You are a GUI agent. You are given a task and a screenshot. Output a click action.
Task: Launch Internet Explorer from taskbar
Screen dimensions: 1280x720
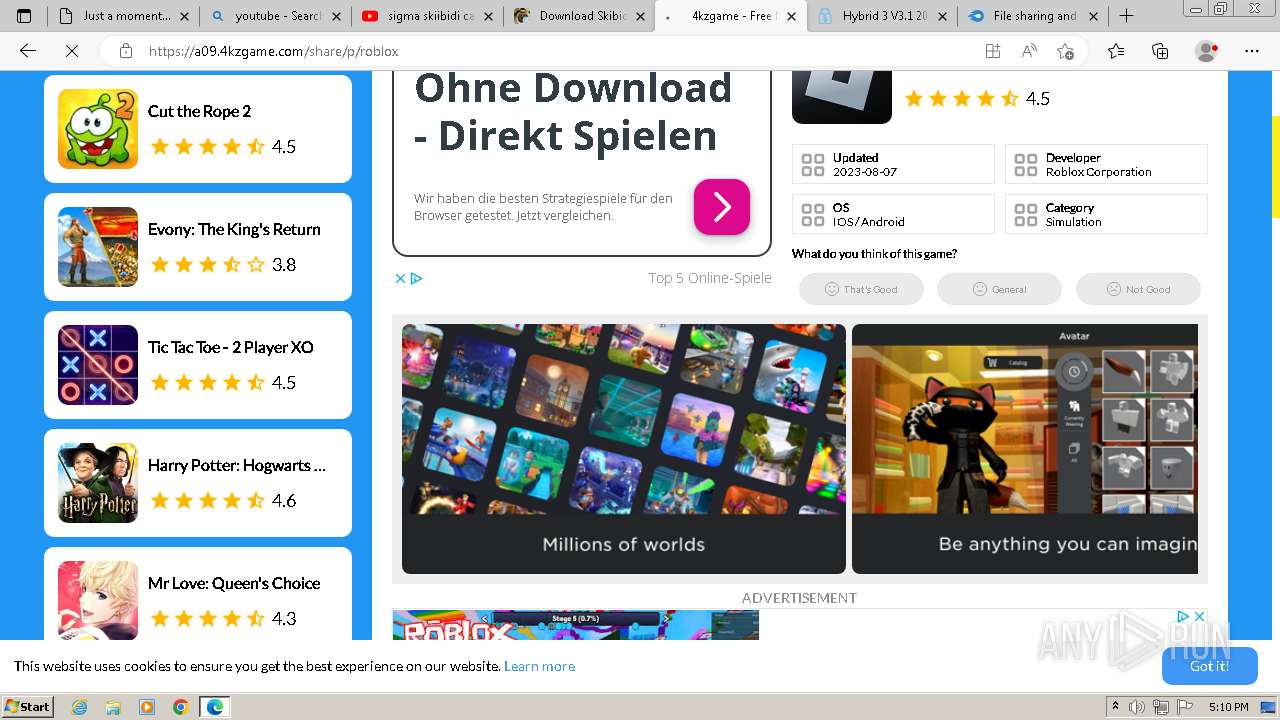pyautogui.click(x=80, y=707)
